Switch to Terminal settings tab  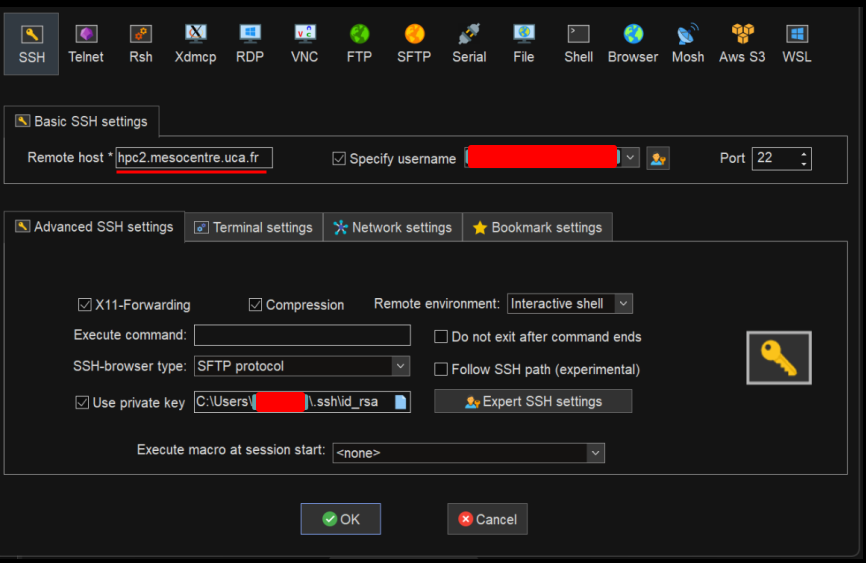(x=254, y=227)
